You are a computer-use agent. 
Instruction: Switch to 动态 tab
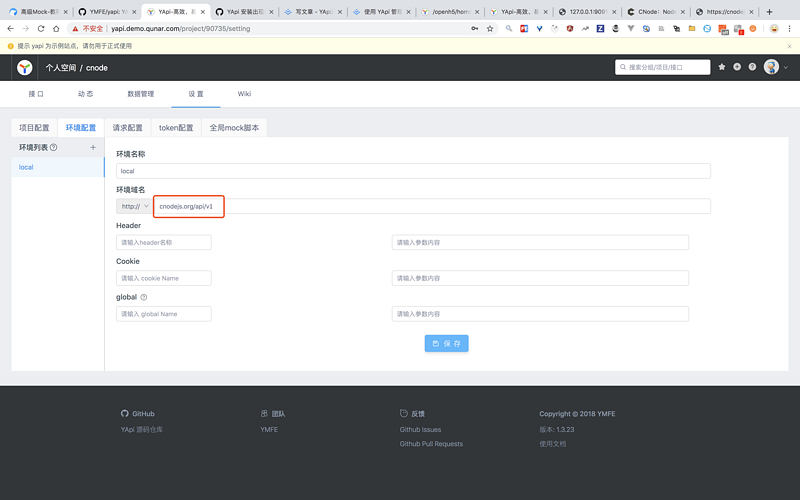[85, 94]
